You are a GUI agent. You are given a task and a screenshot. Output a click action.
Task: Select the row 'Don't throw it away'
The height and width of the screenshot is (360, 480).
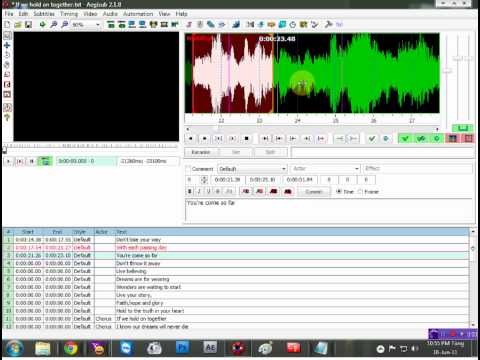tap(235, 263)
